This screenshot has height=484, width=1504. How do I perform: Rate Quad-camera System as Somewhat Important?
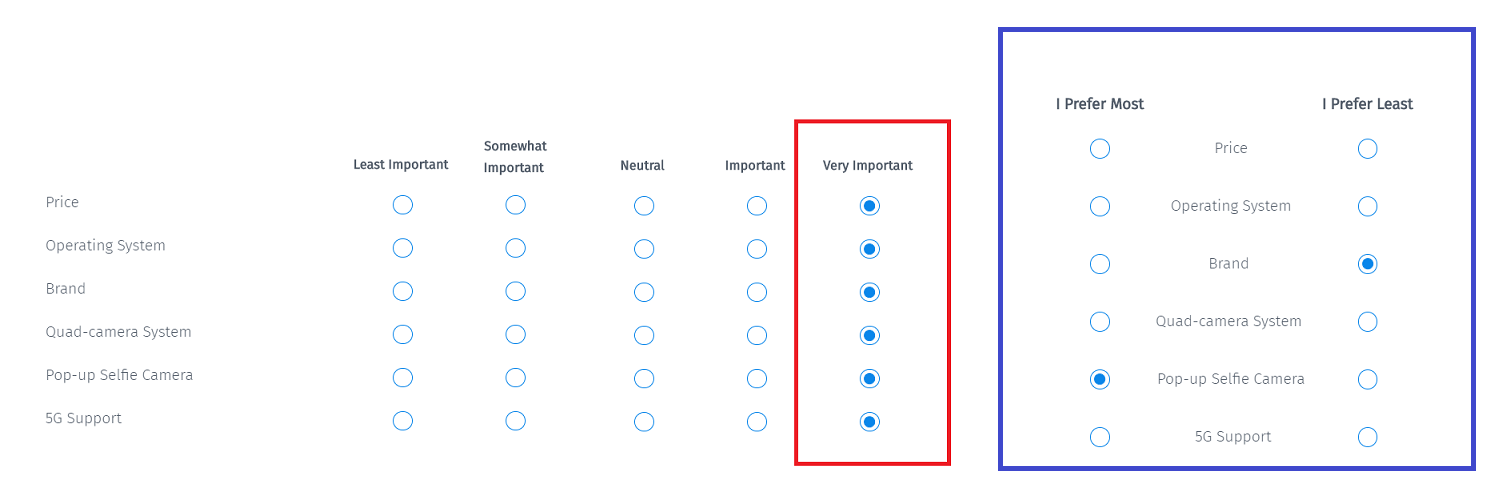(x=516, y=335)
